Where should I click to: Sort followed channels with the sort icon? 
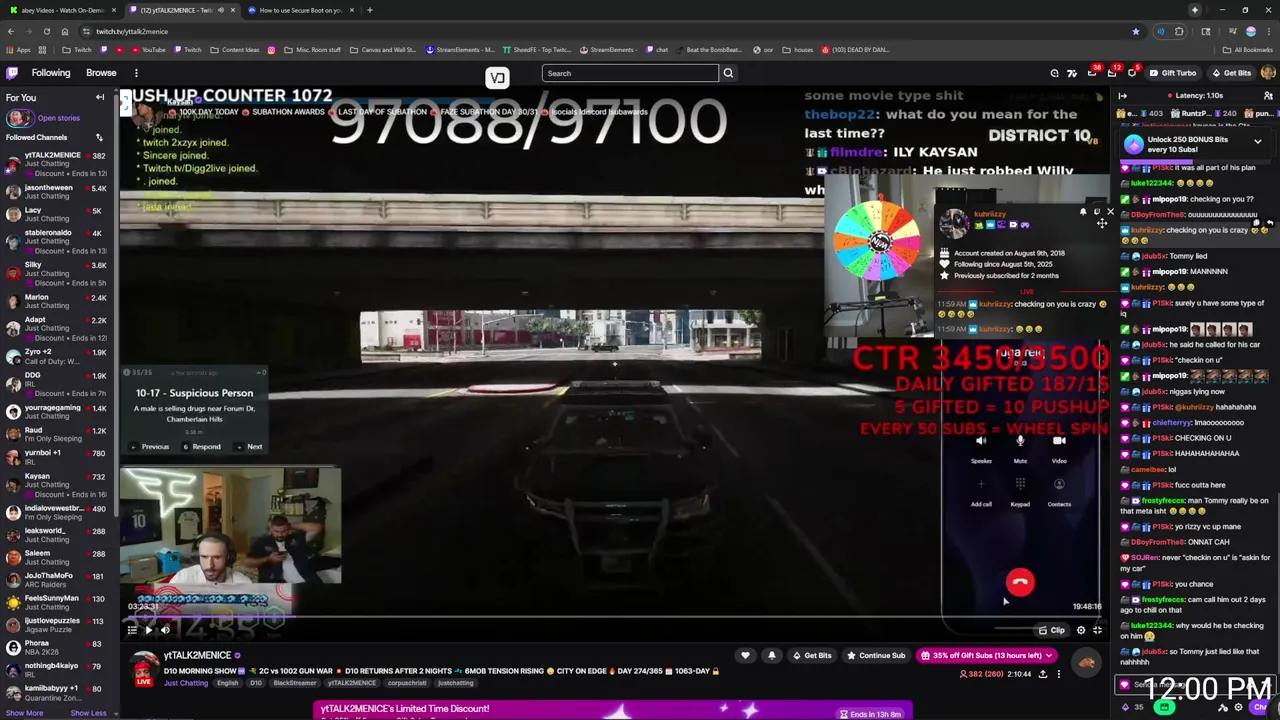(99, 137)
